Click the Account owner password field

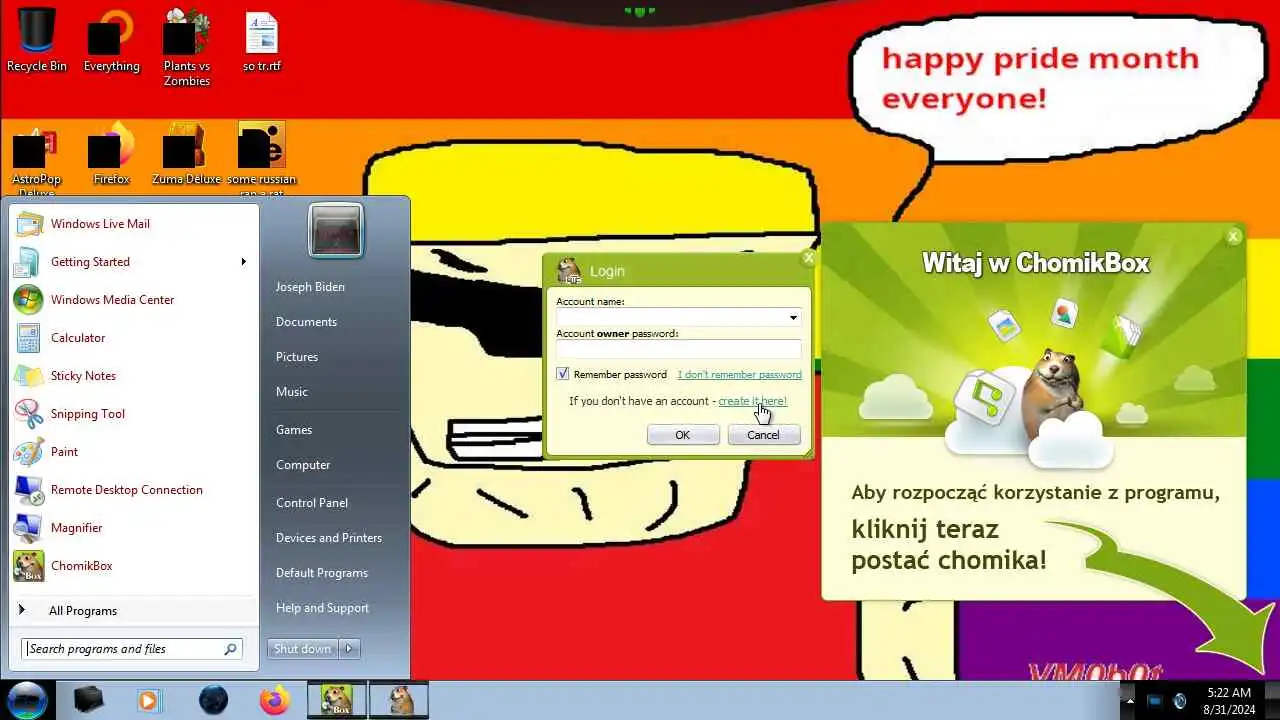[679, 349]
